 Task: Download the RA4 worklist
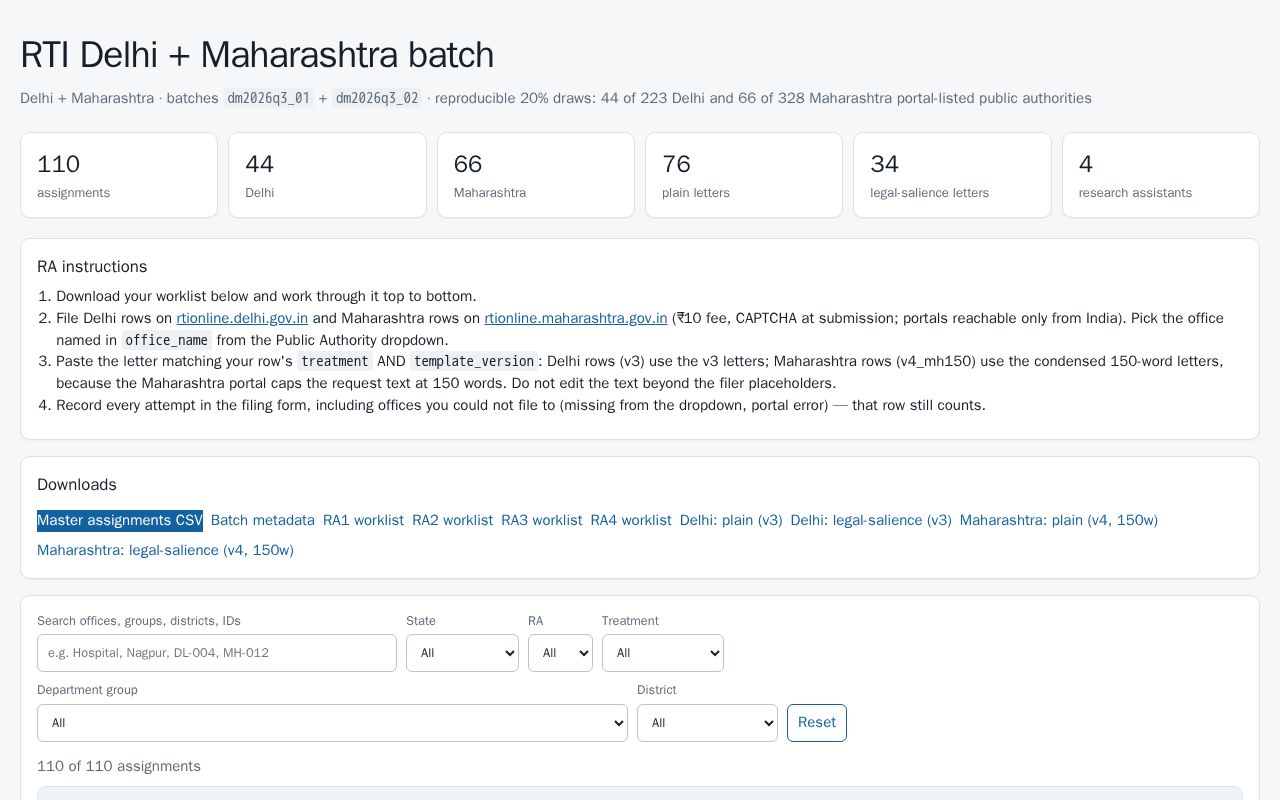click(x=631, y=520)
